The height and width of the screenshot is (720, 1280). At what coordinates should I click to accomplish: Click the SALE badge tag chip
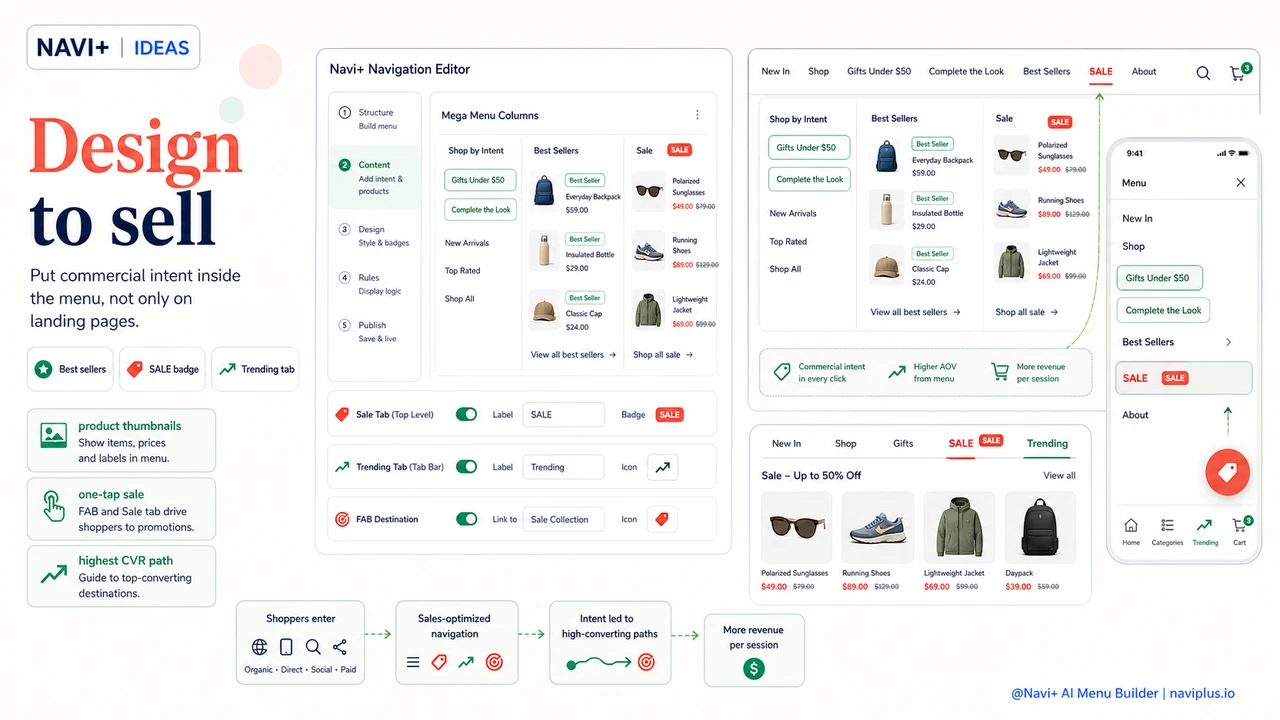(x=163, y=369)
